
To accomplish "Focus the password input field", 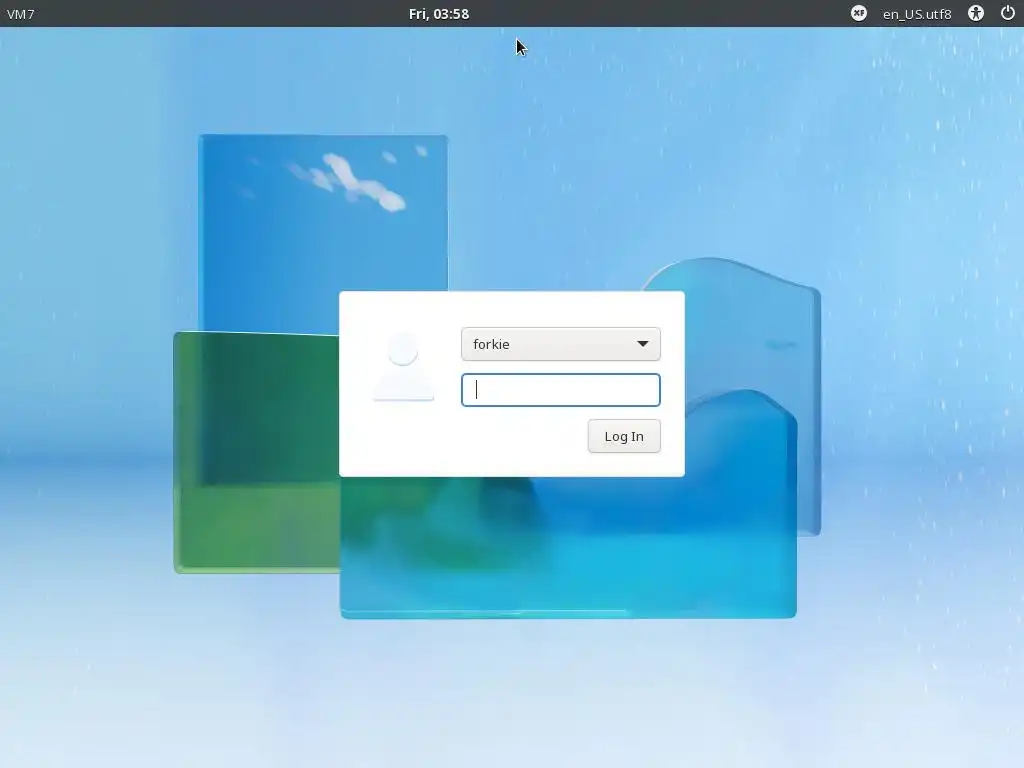I will [560, 390].
